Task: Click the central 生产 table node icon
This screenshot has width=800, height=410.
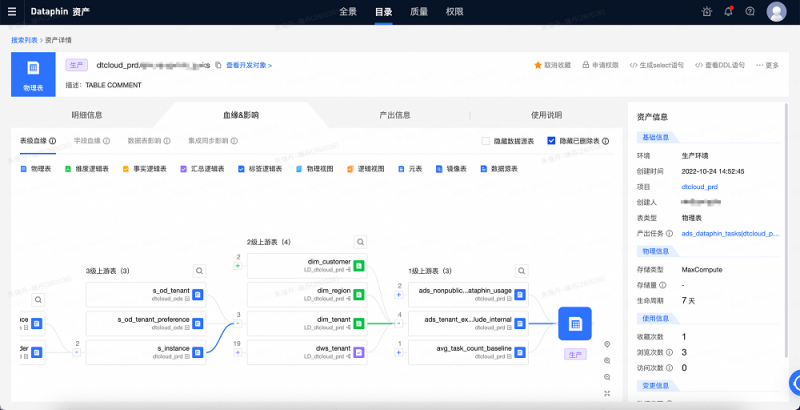Action: pos(575,324)
